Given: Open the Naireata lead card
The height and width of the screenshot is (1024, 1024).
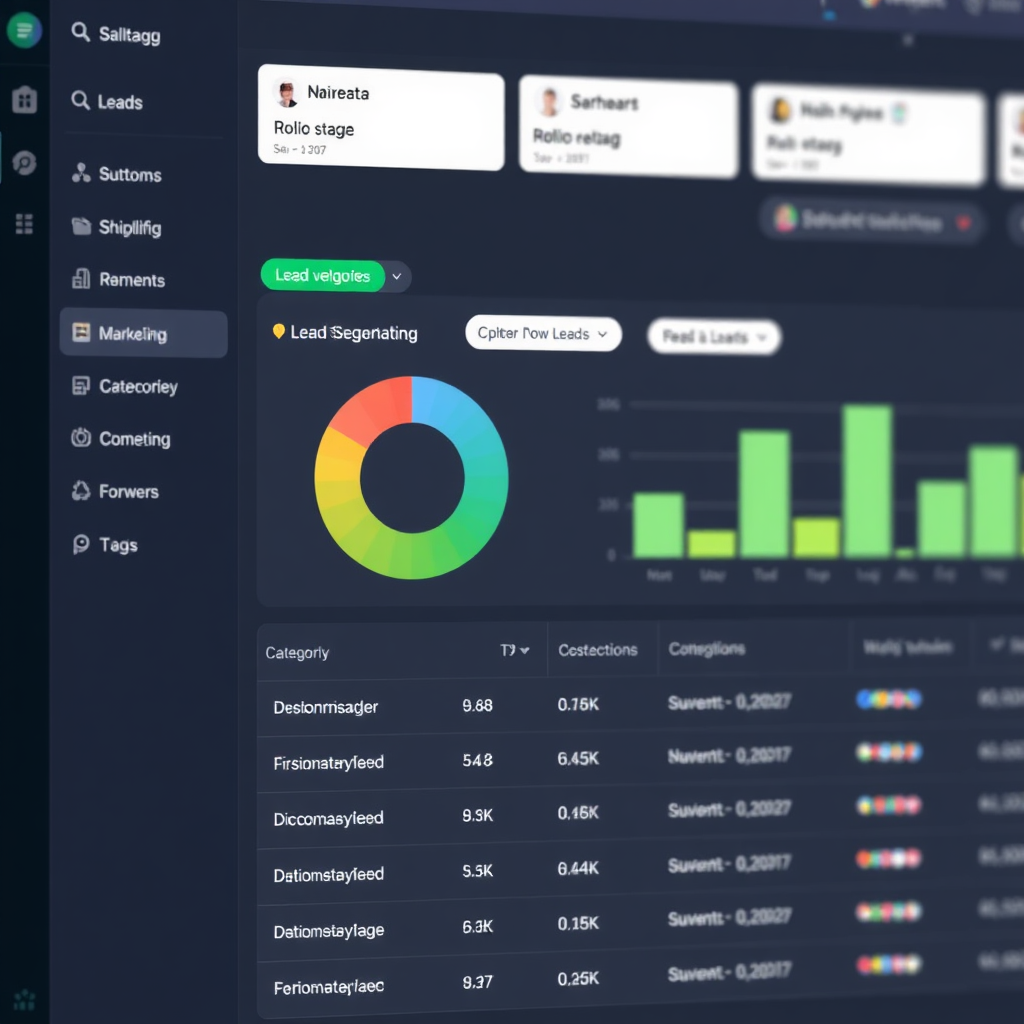Looking at the screenshot, I should coord(380,118).
